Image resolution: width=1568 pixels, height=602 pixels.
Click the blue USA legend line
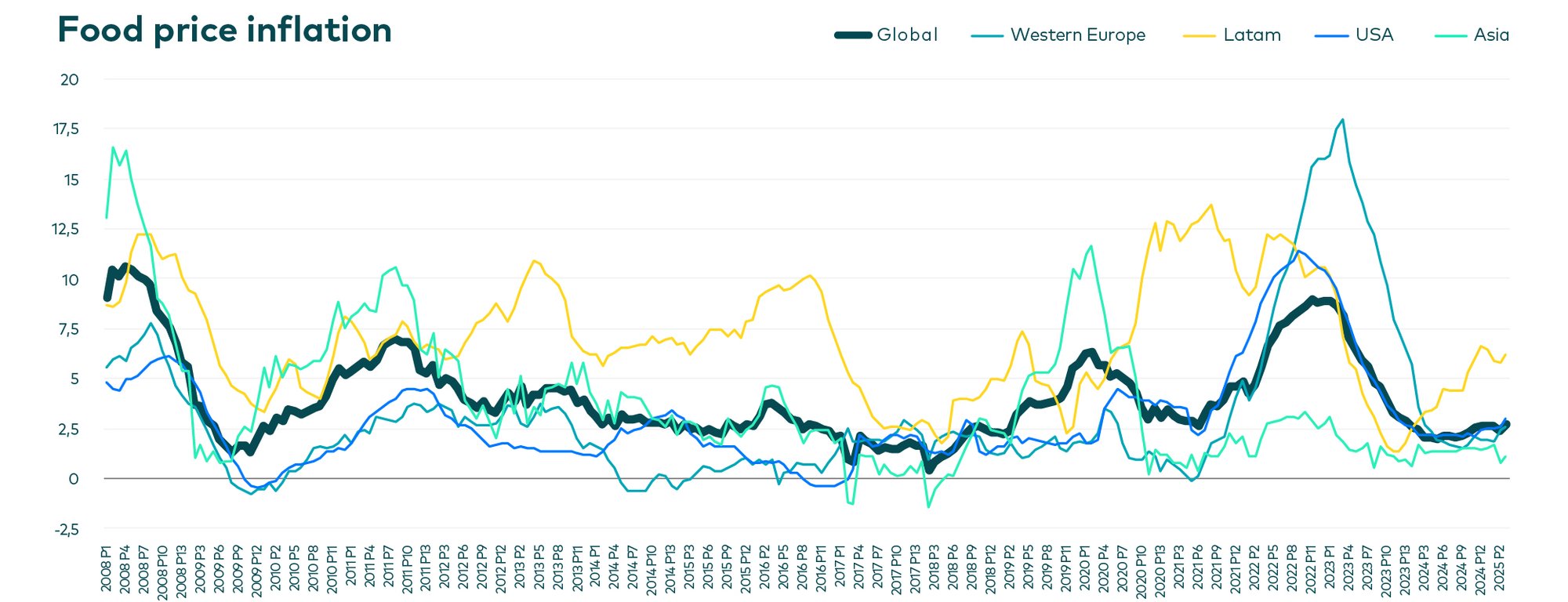point(1331,35)
